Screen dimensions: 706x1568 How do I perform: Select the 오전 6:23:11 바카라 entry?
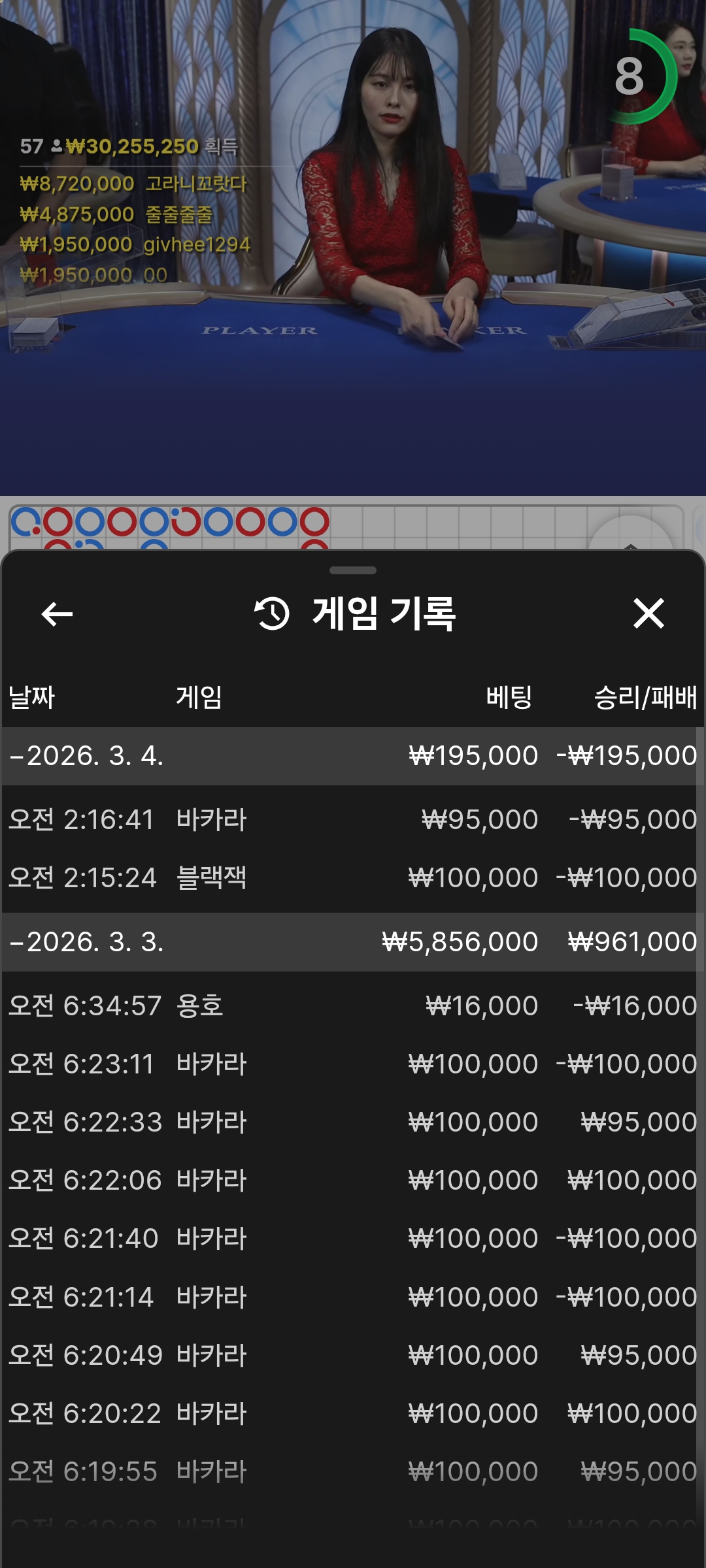pyautogui.click(x=353, y=1064)
